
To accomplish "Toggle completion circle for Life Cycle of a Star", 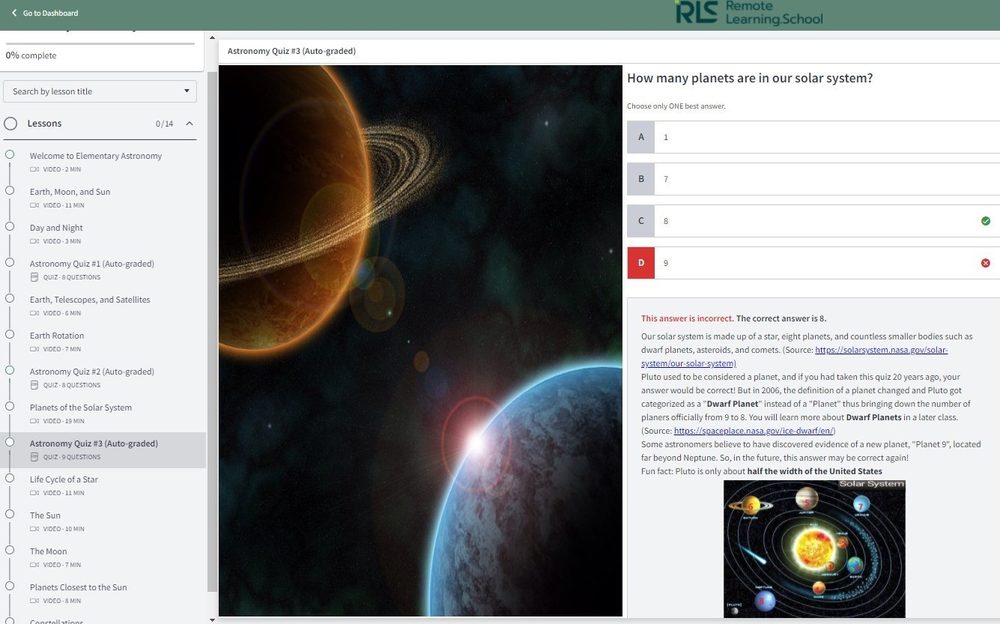I will coord(10,478).
